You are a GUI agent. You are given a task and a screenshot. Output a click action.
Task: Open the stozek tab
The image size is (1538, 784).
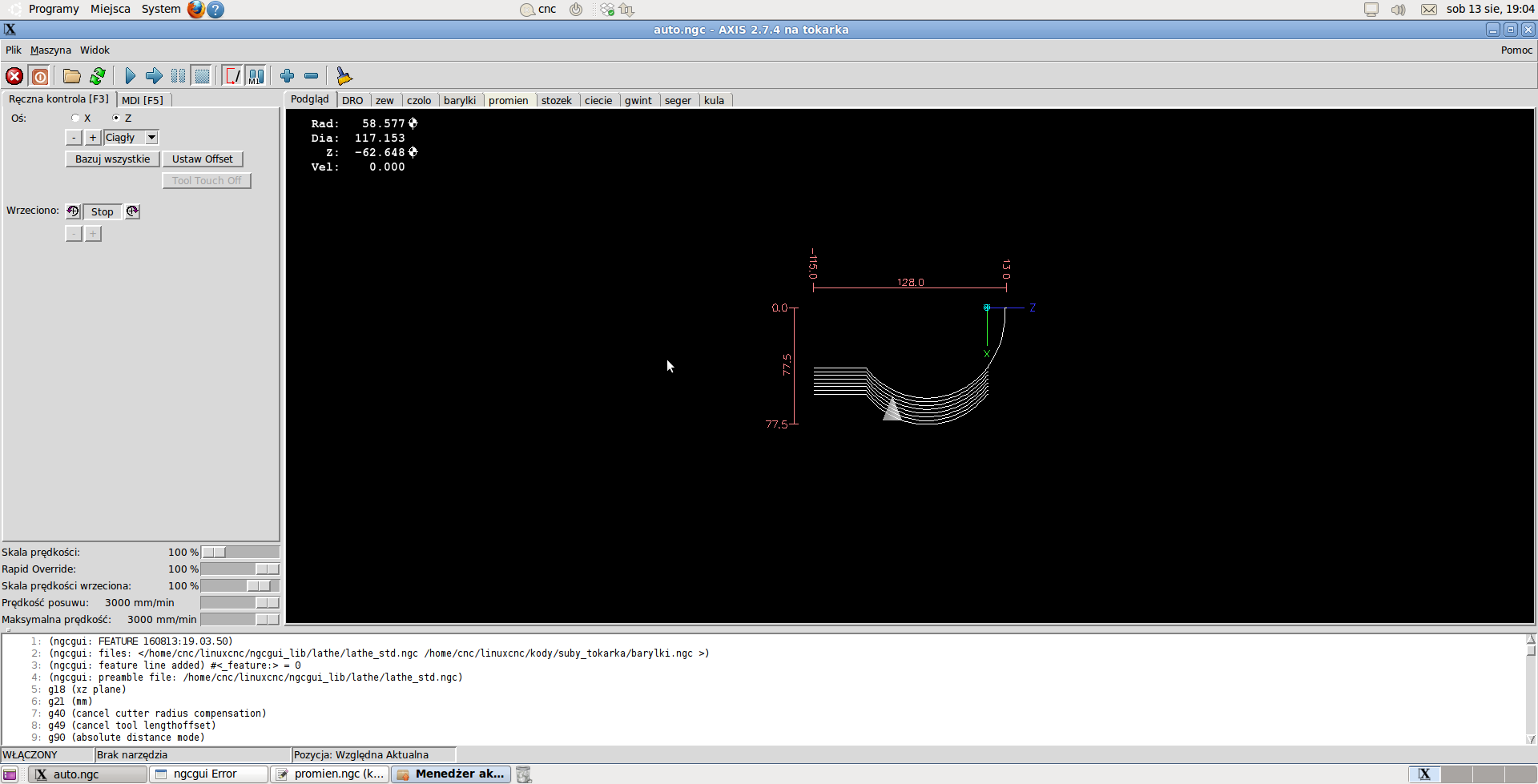557,100
